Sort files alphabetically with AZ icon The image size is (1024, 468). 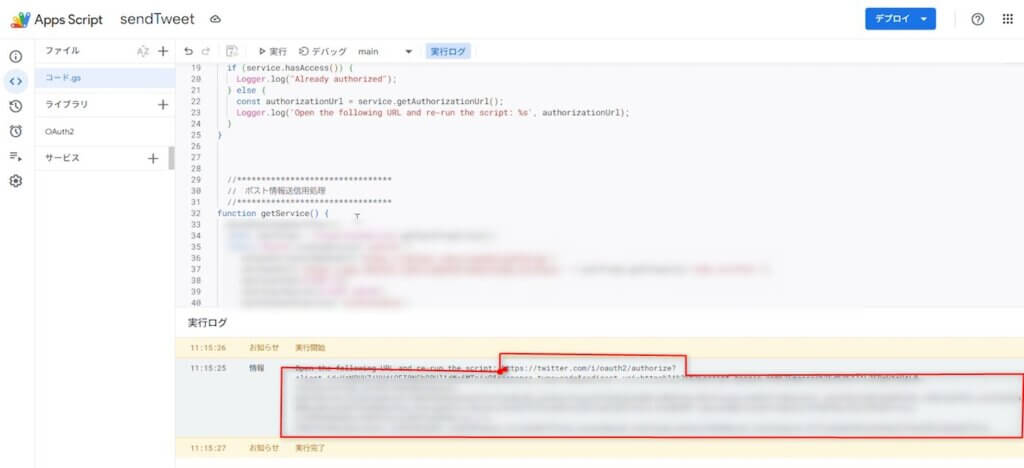pos(143,51)
